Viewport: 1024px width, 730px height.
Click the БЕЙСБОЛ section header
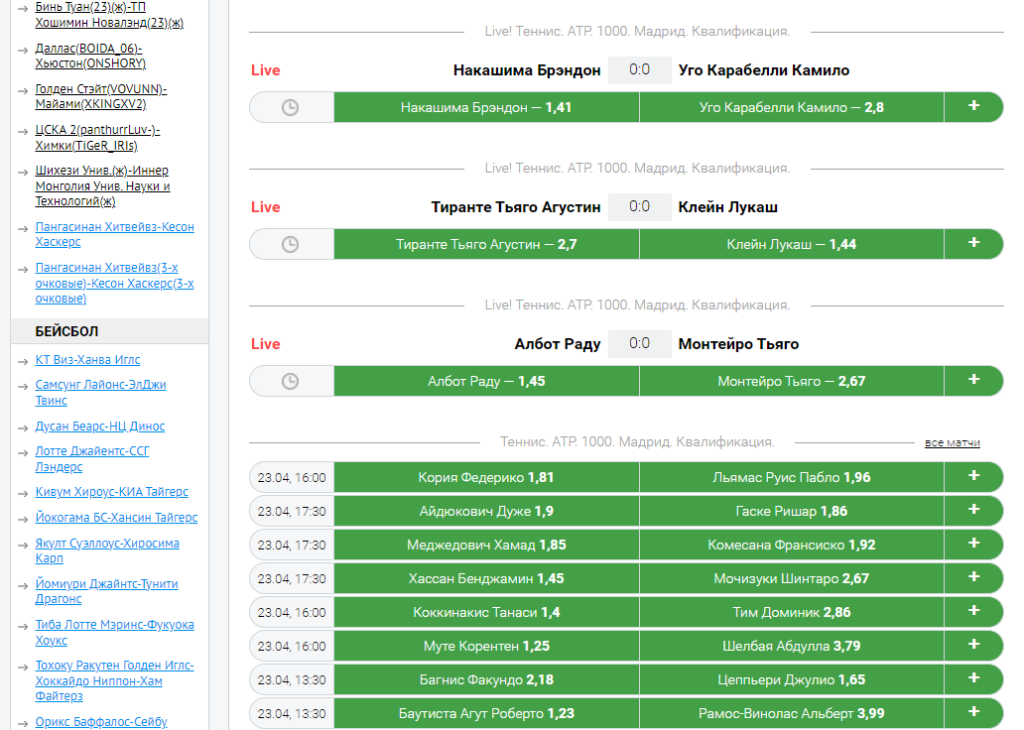(x=109, y=331)
